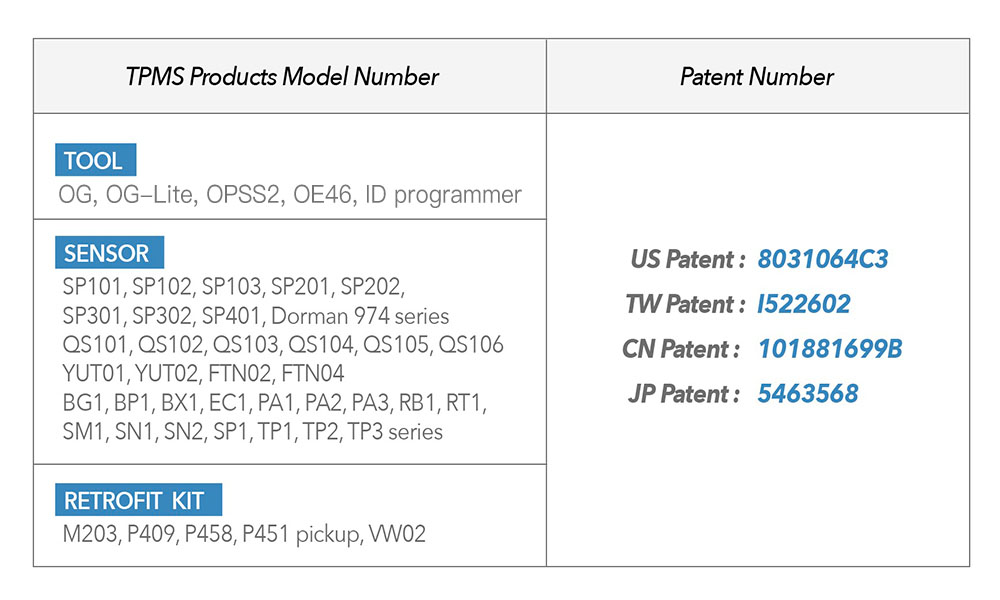
Task: Click the TPMS Products Model Number header
Action: [x=282, y=77]
